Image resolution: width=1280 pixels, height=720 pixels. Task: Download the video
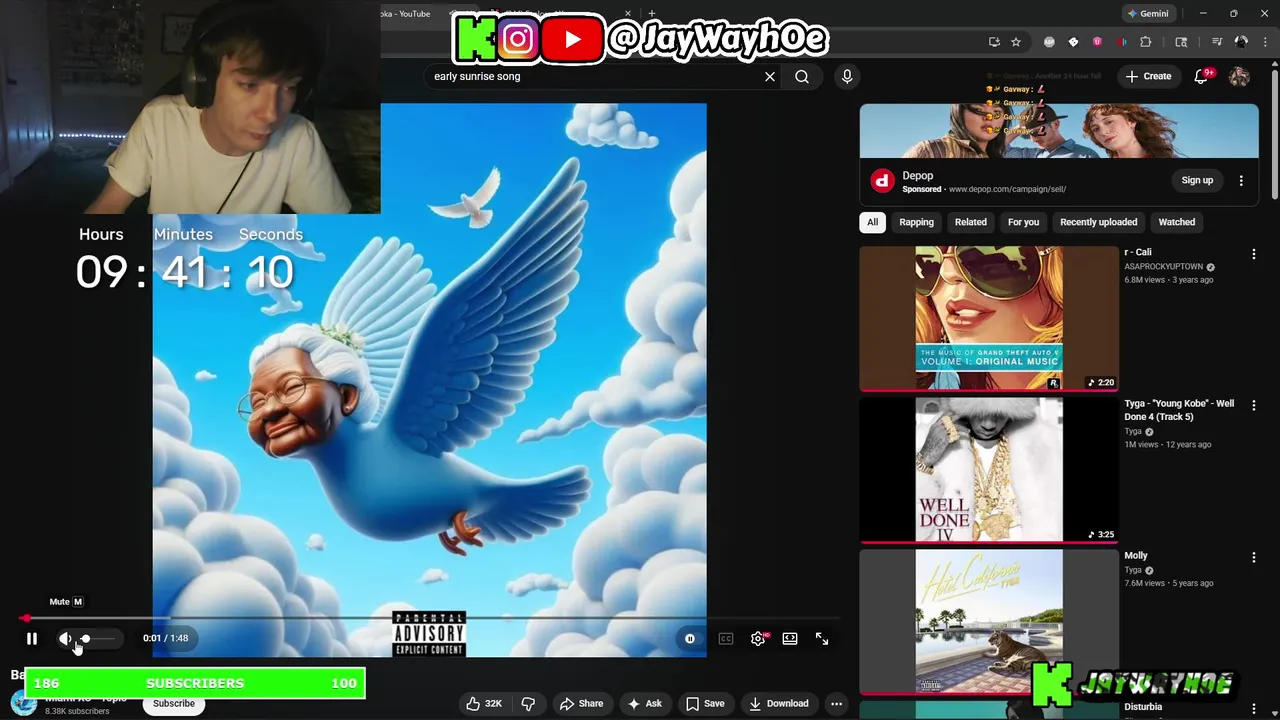click(778, 703)
